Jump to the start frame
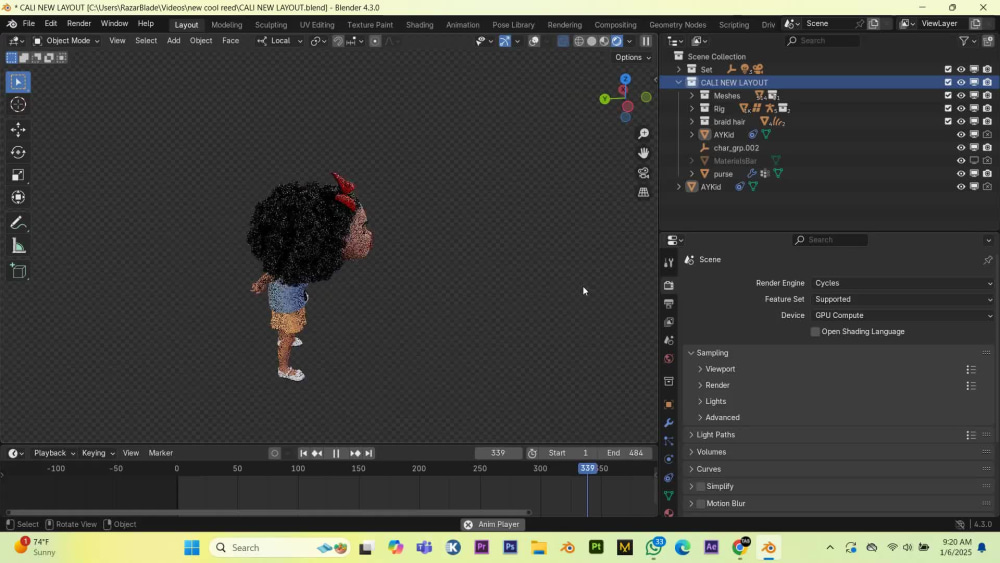Viewport: 1000px width, 563px height. [x=304, y=453]
